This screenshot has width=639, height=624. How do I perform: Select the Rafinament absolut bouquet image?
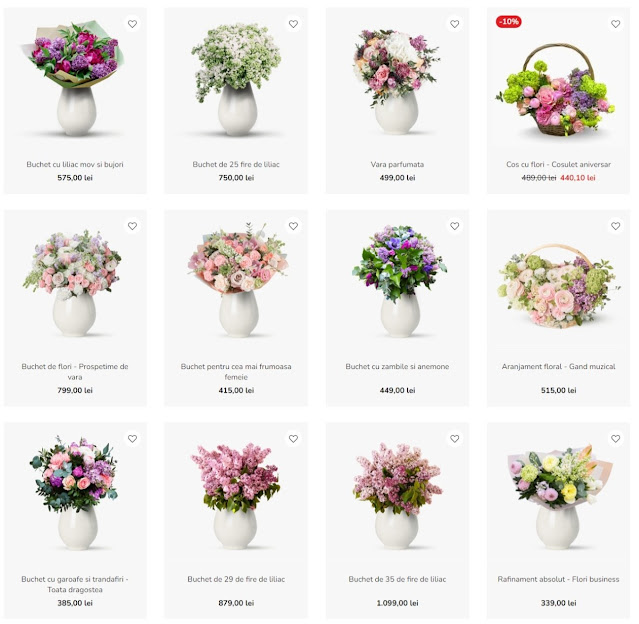point(559,496)
